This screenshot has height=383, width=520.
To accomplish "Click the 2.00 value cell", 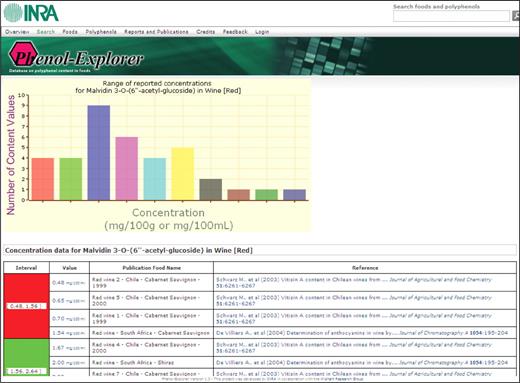I will (69, 362).
